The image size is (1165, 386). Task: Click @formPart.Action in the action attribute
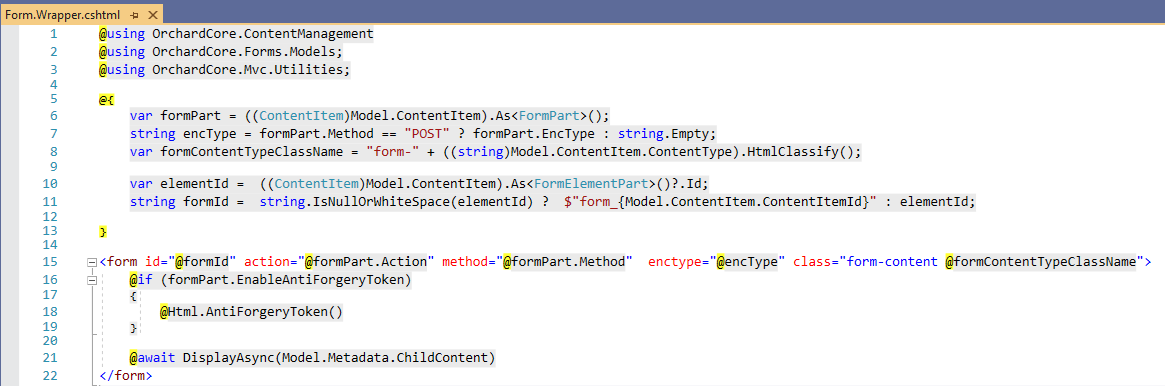366,261
